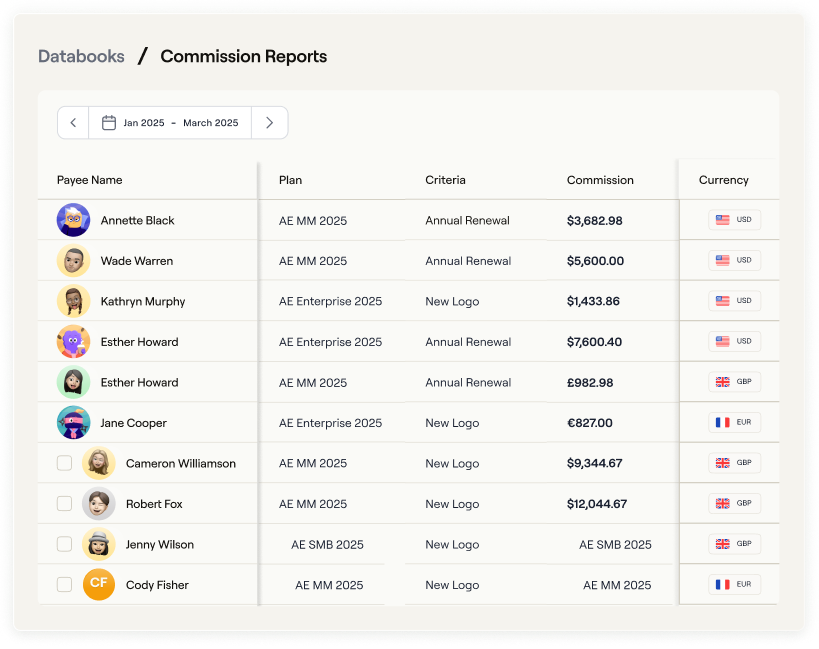Sort by Plan column header
This screenshot has height=649, width=819.
[x=290, y=180]
